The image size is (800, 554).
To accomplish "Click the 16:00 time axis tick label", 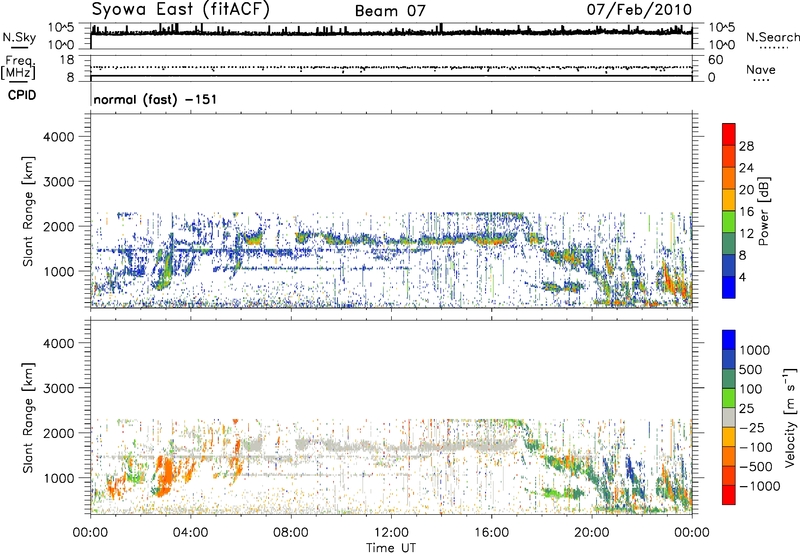I will [x=491, y=533].
